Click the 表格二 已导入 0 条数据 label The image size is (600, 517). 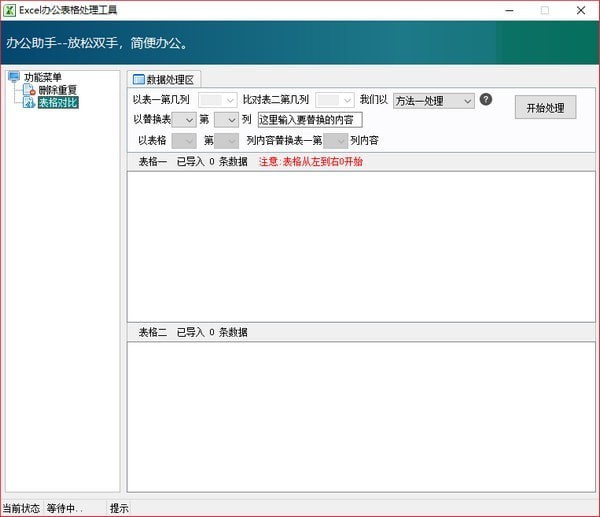[193, 332]
